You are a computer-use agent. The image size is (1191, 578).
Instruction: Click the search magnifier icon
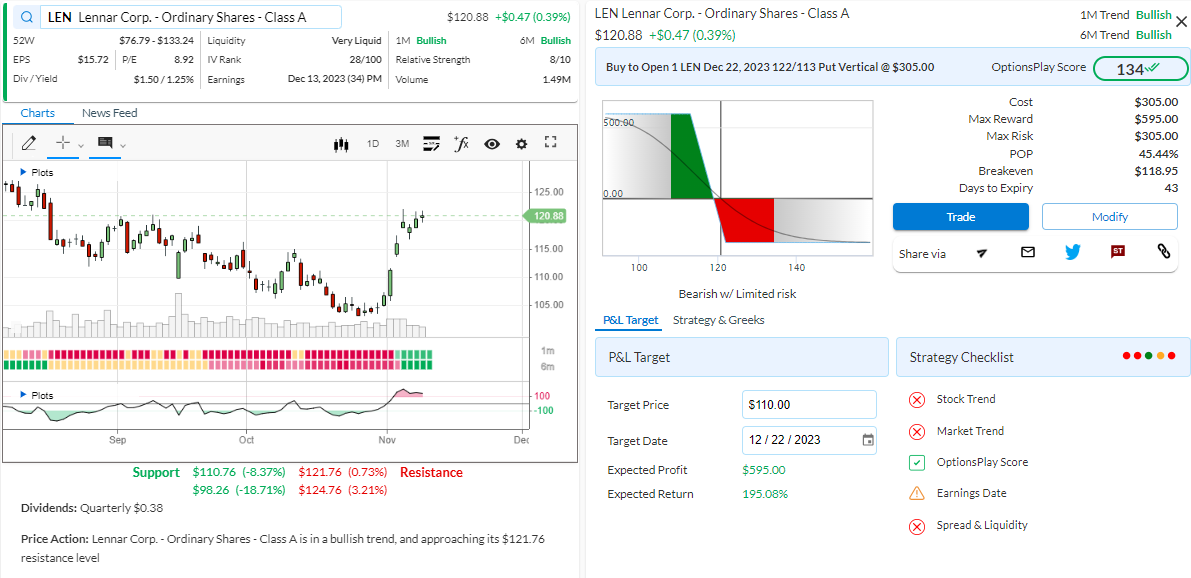(27, 17)
